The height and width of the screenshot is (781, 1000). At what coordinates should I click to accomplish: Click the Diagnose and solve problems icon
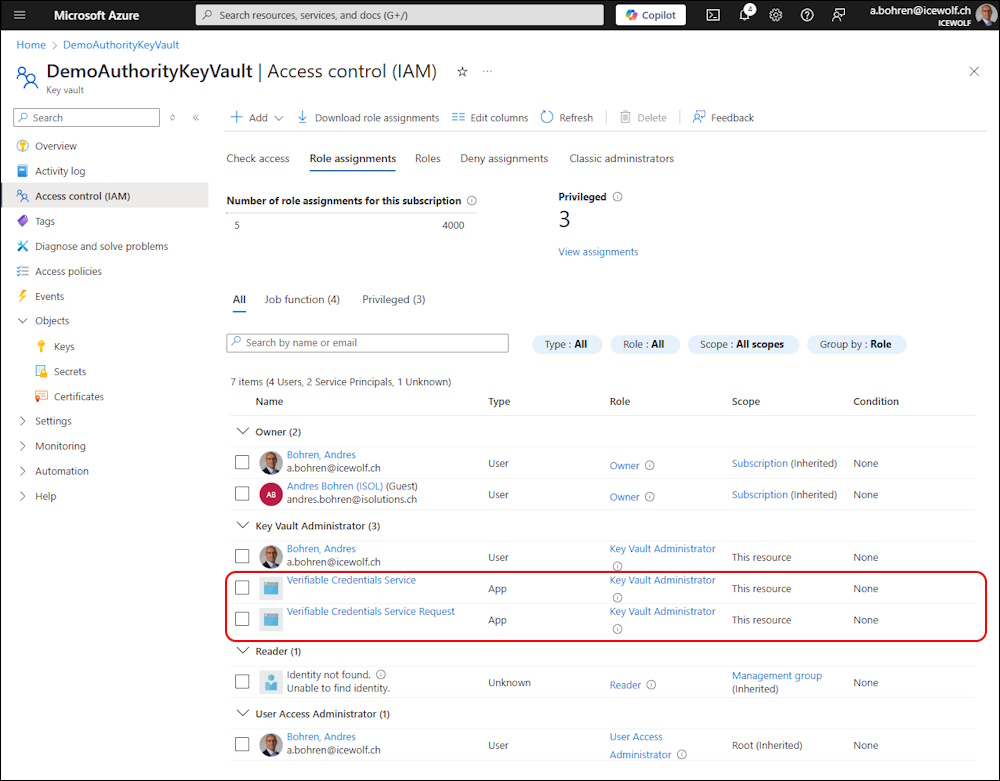point(23,246)
